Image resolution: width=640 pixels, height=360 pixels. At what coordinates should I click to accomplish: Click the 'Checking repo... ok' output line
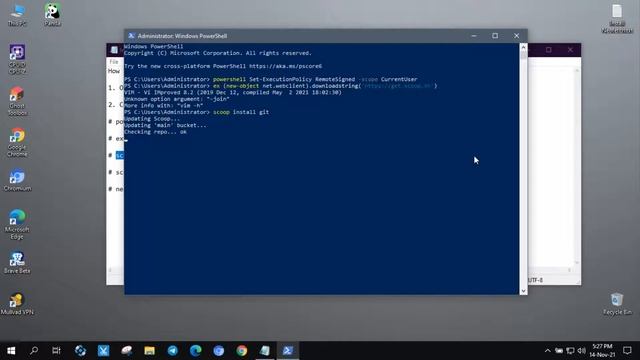(155, 132)
